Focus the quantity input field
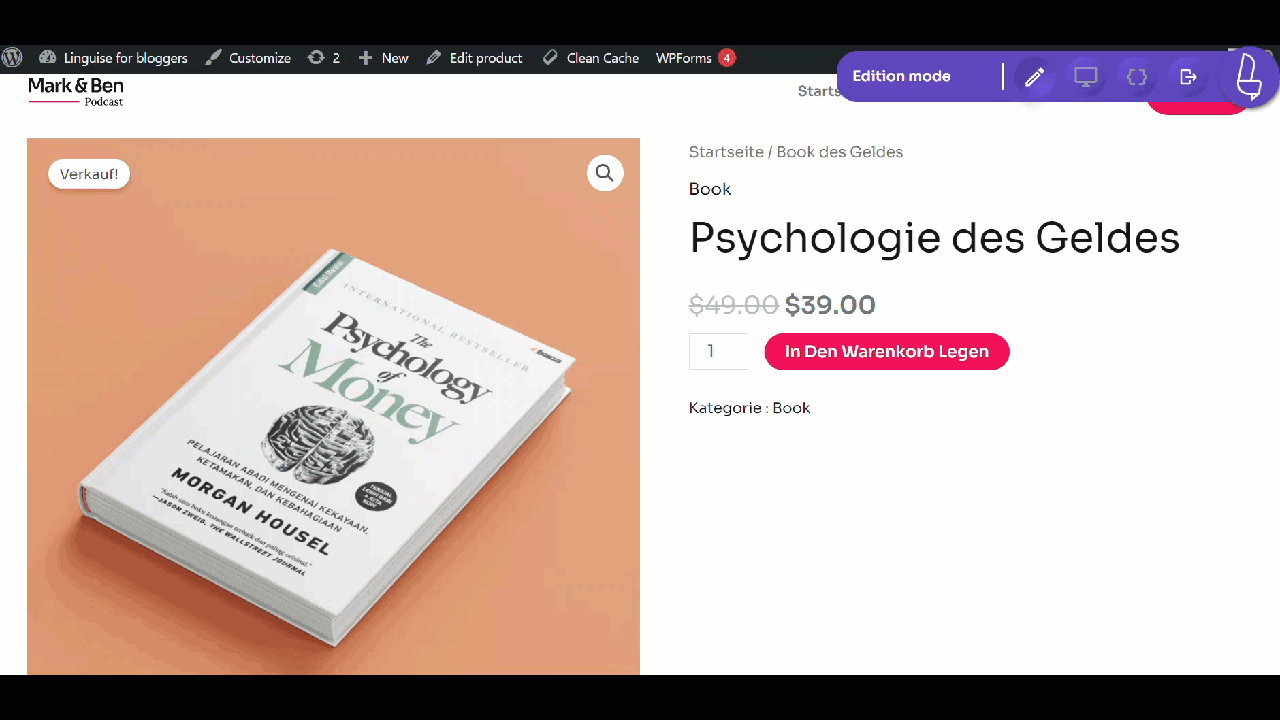The height and width of the screenshot is (720, 1280). 718,351
